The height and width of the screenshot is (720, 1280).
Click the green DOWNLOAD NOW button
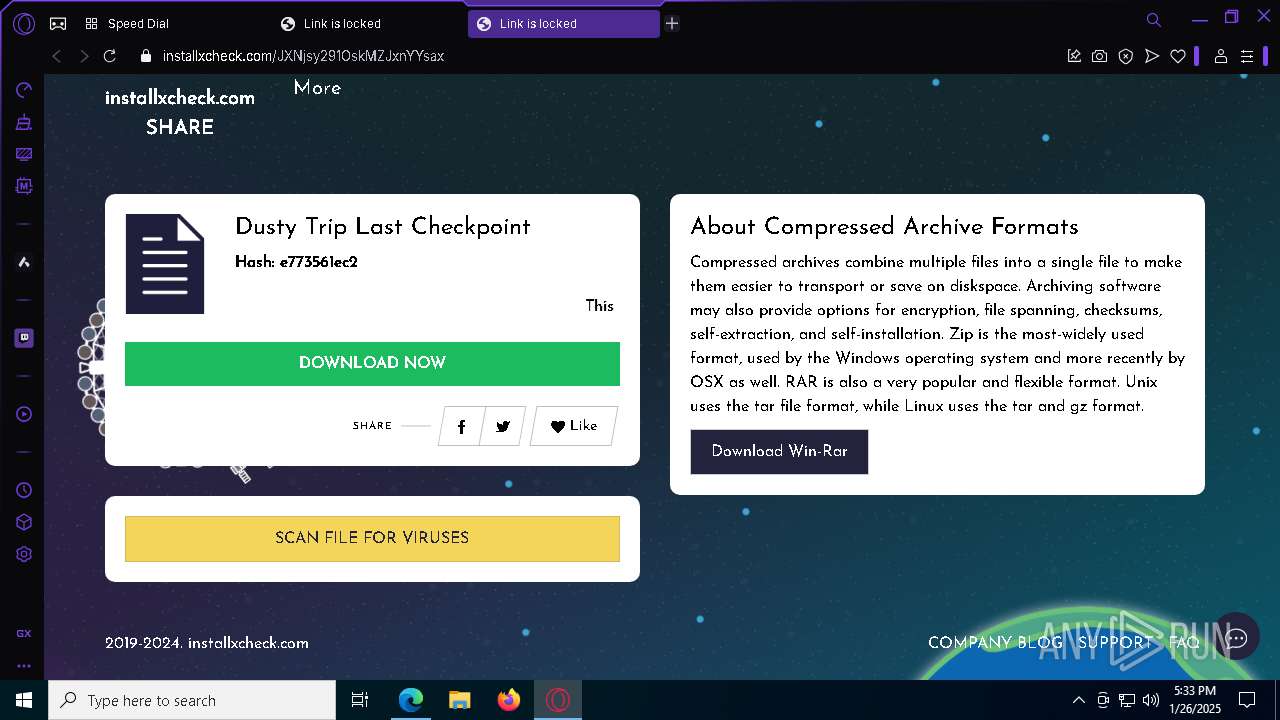[372, 363]
